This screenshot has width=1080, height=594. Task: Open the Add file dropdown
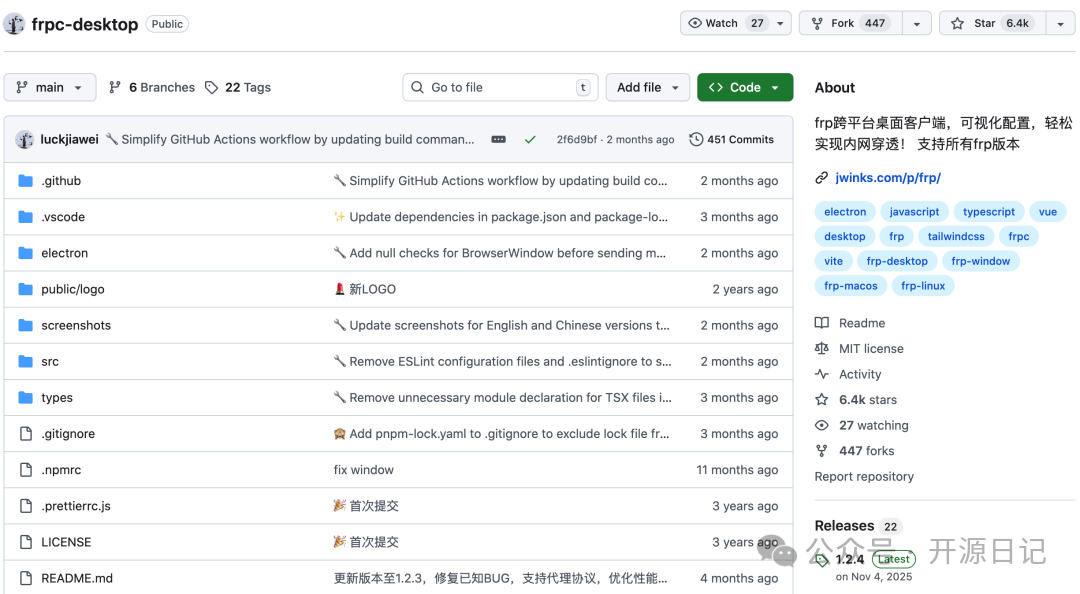[647, 87]
